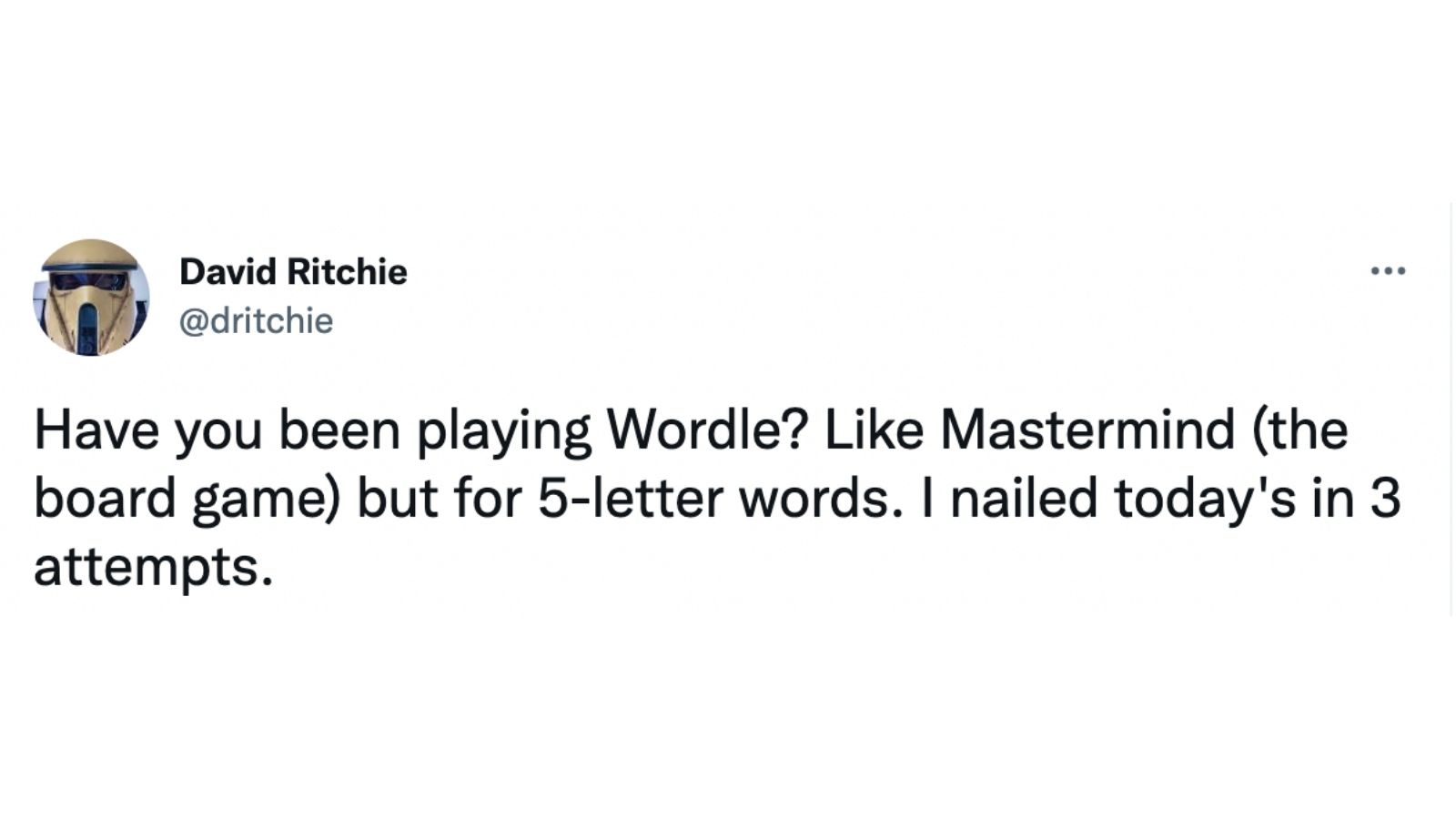Visit the @dritchie handle link
Viewport: 1456px width, 819px height.
(257, 320)
